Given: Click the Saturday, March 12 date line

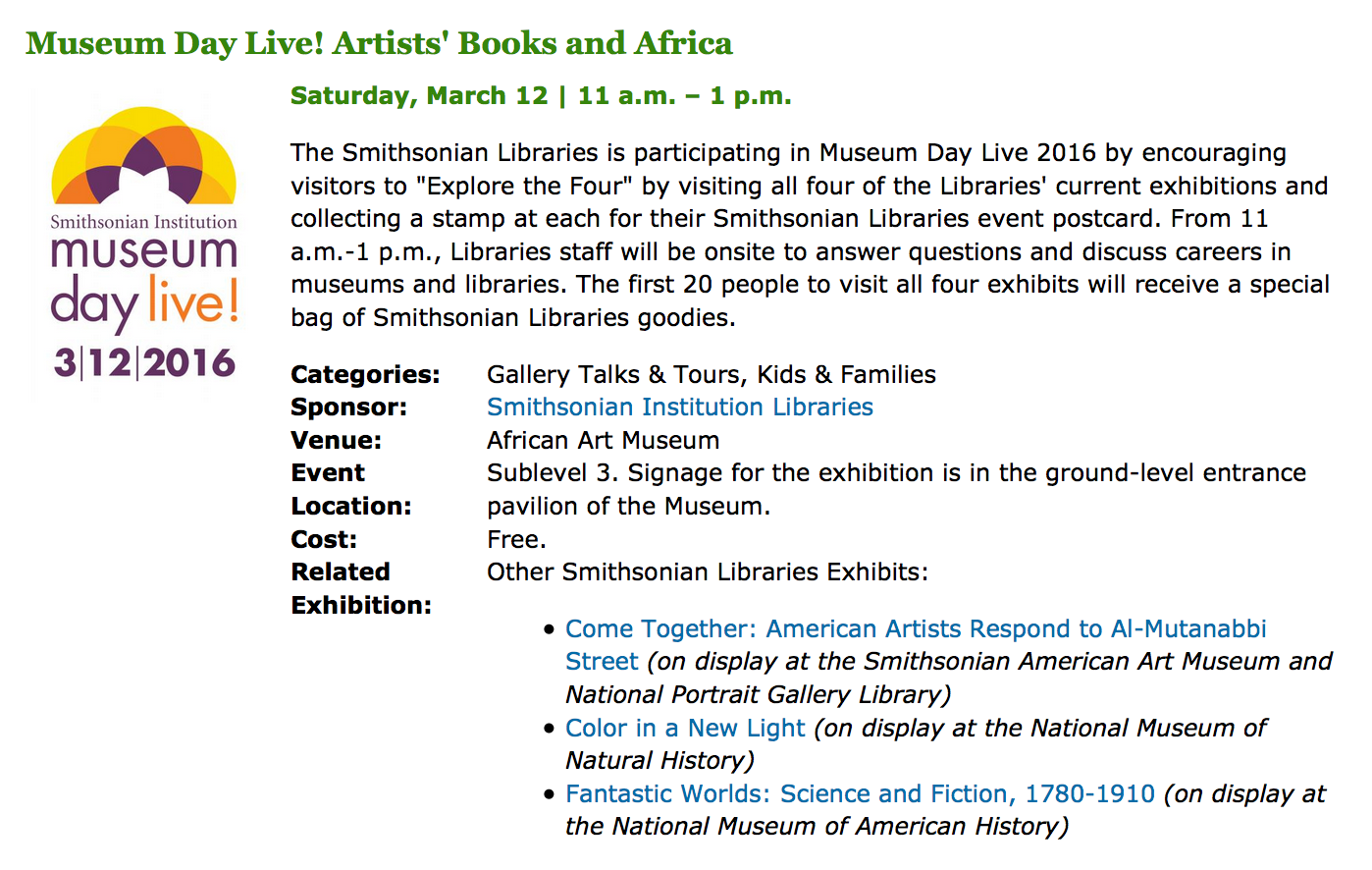Looking at the screenshot, I should click(541, 96).
